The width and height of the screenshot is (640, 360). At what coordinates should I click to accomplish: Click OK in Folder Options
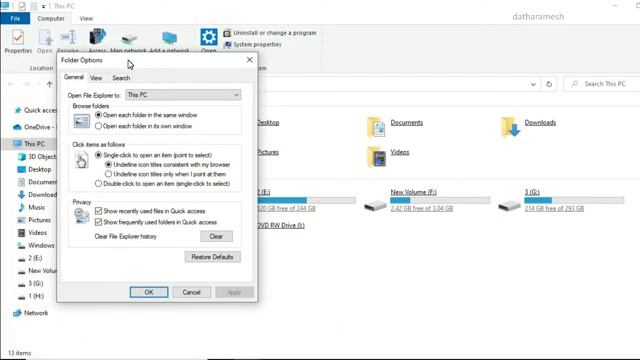pyautogui.click(x=149, y=292)
